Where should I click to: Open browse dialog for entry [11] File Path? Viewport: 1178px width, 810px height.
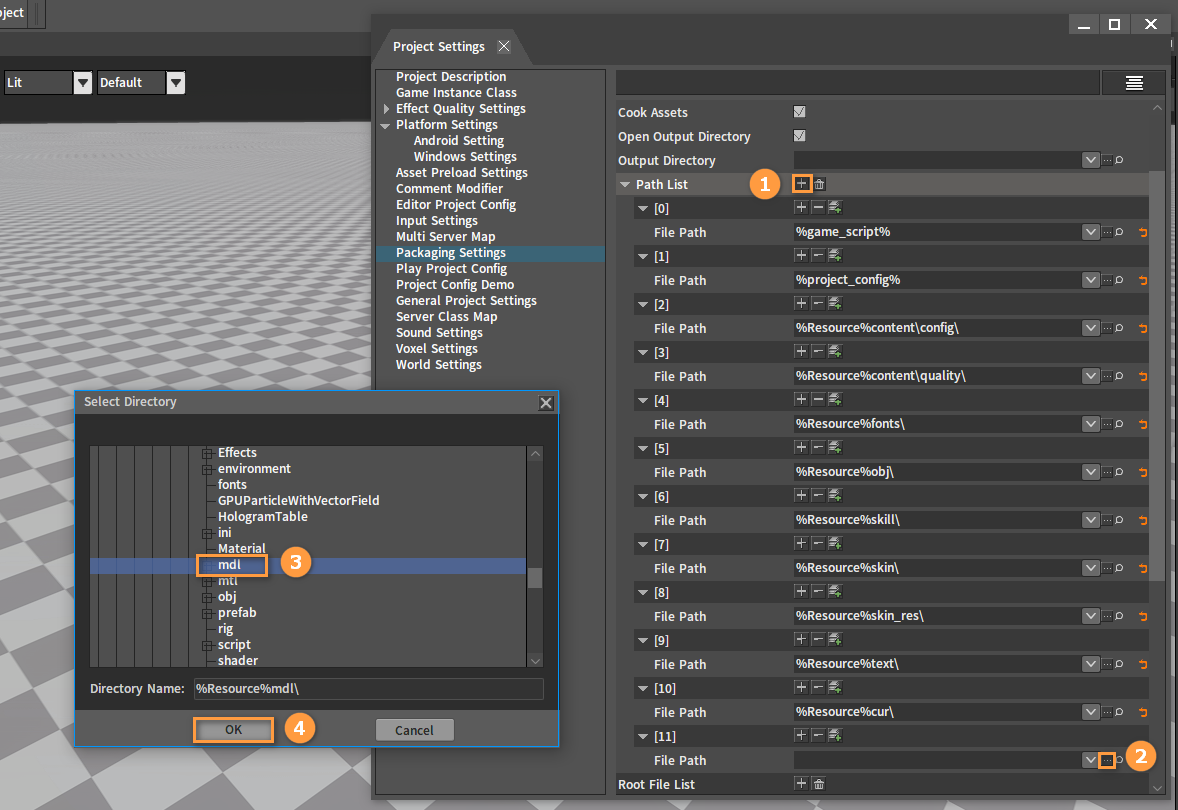coord(1107,760)
